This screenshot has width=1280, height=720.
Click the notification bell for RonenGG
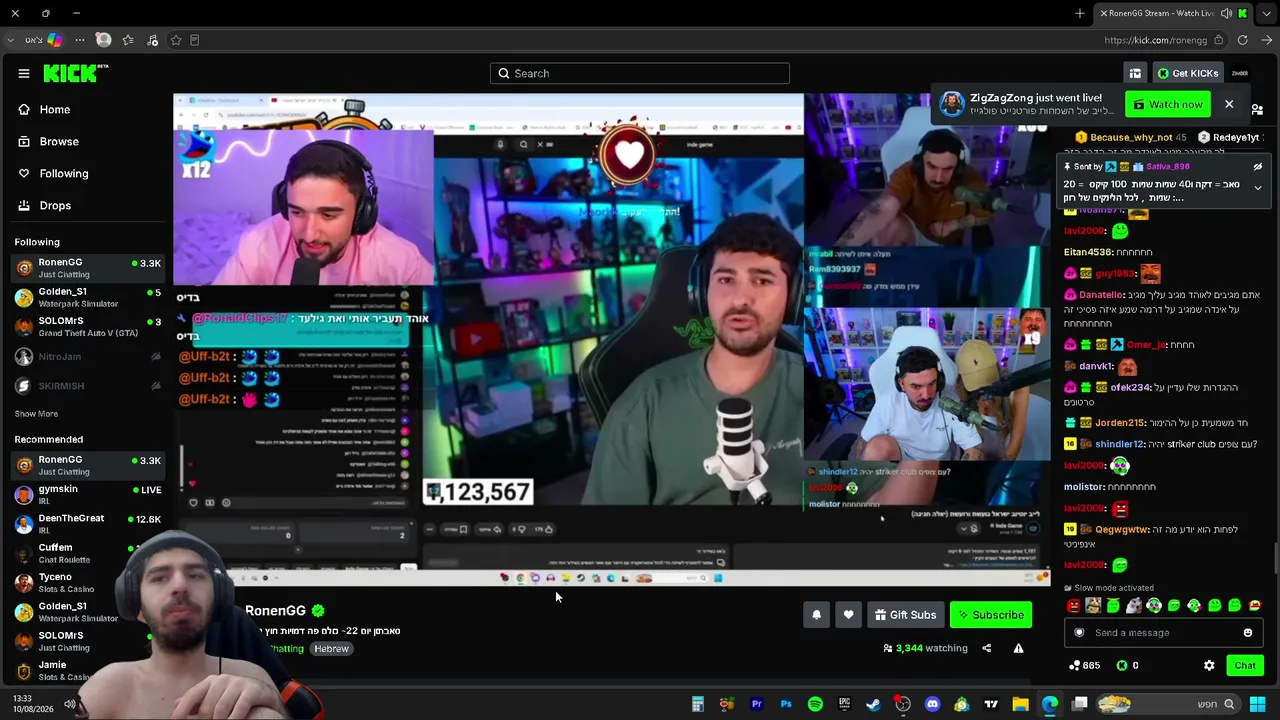816,615
